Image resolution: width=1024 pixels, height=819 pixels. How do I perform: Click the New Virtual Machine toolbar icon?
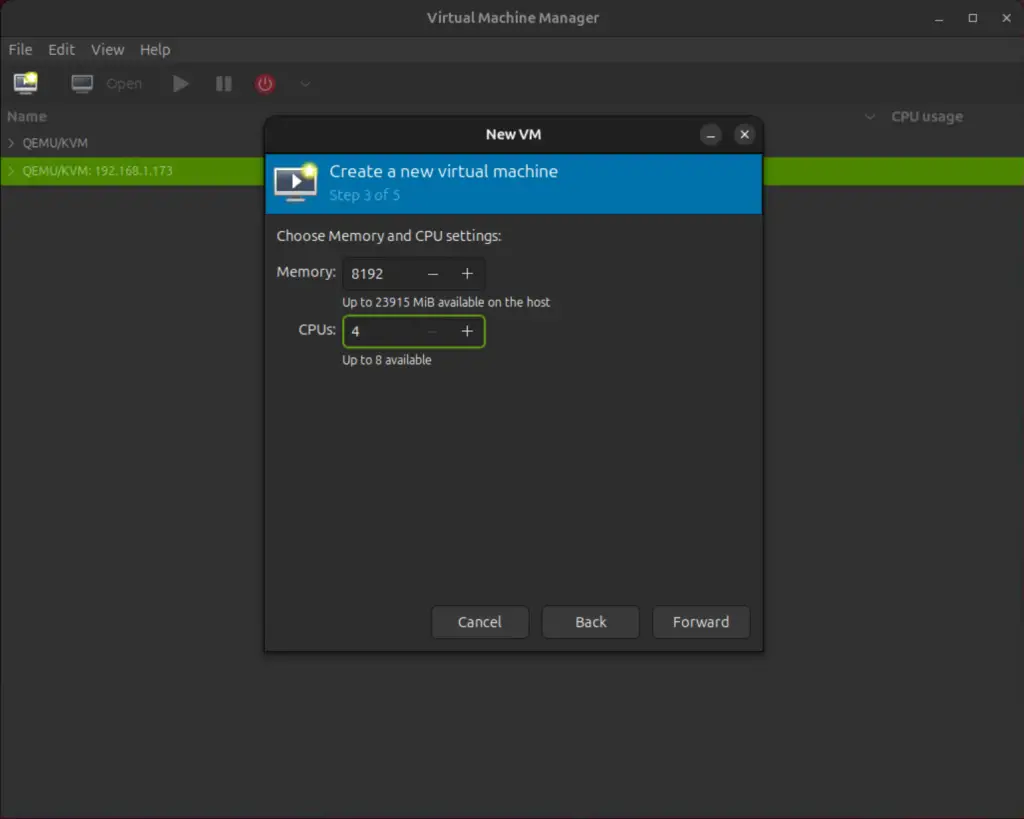point(24,83)
